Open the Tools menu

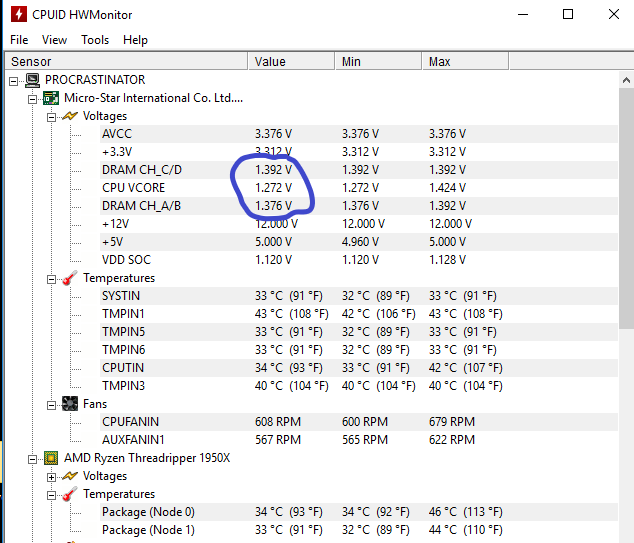(x=95, y=40)
